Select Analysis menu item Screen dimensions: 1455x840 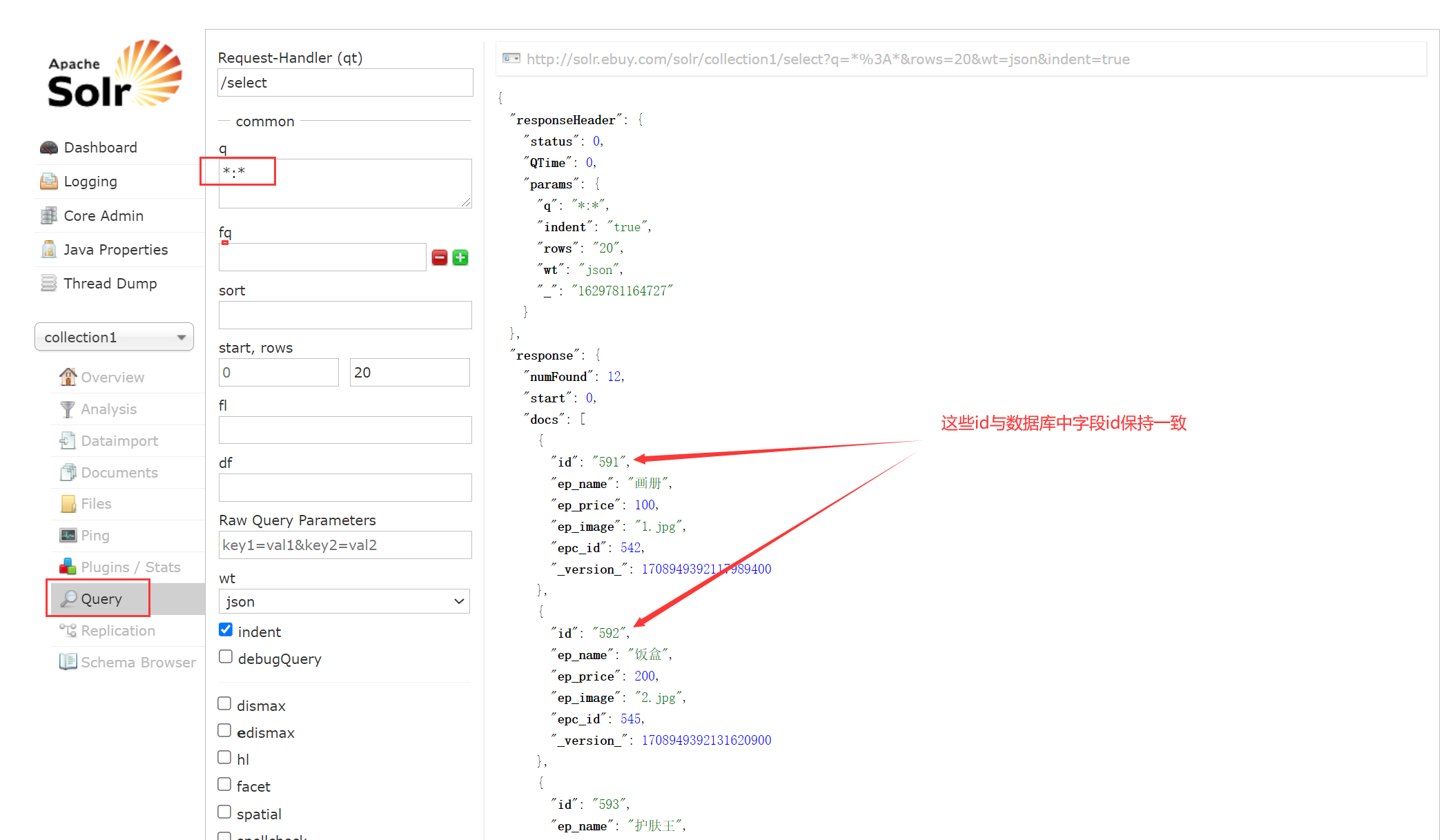108,409
